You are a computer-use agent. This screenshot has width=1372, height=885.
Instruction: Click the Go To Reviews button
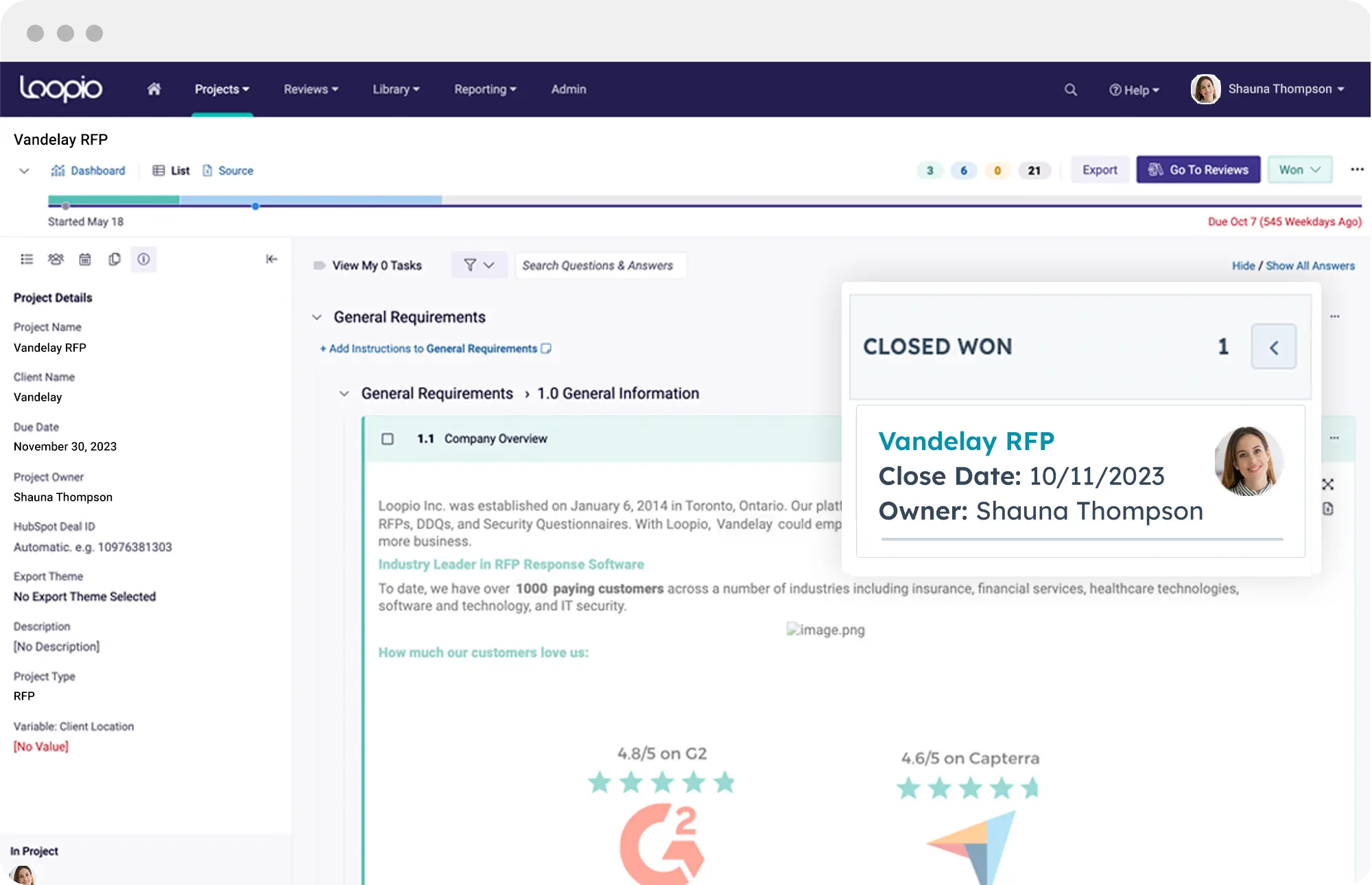pyautogui.click(x=1198, y=169)
